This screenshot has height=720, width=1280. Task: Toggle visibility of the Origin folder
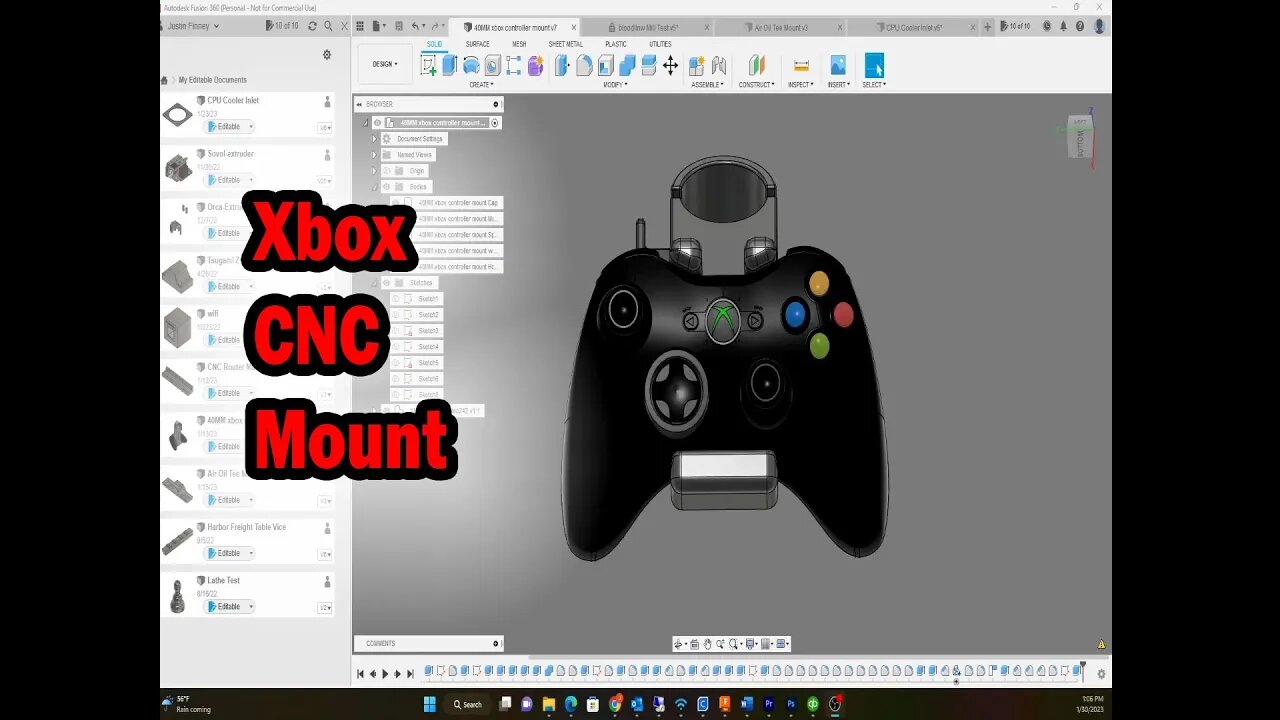click(386, 171)
